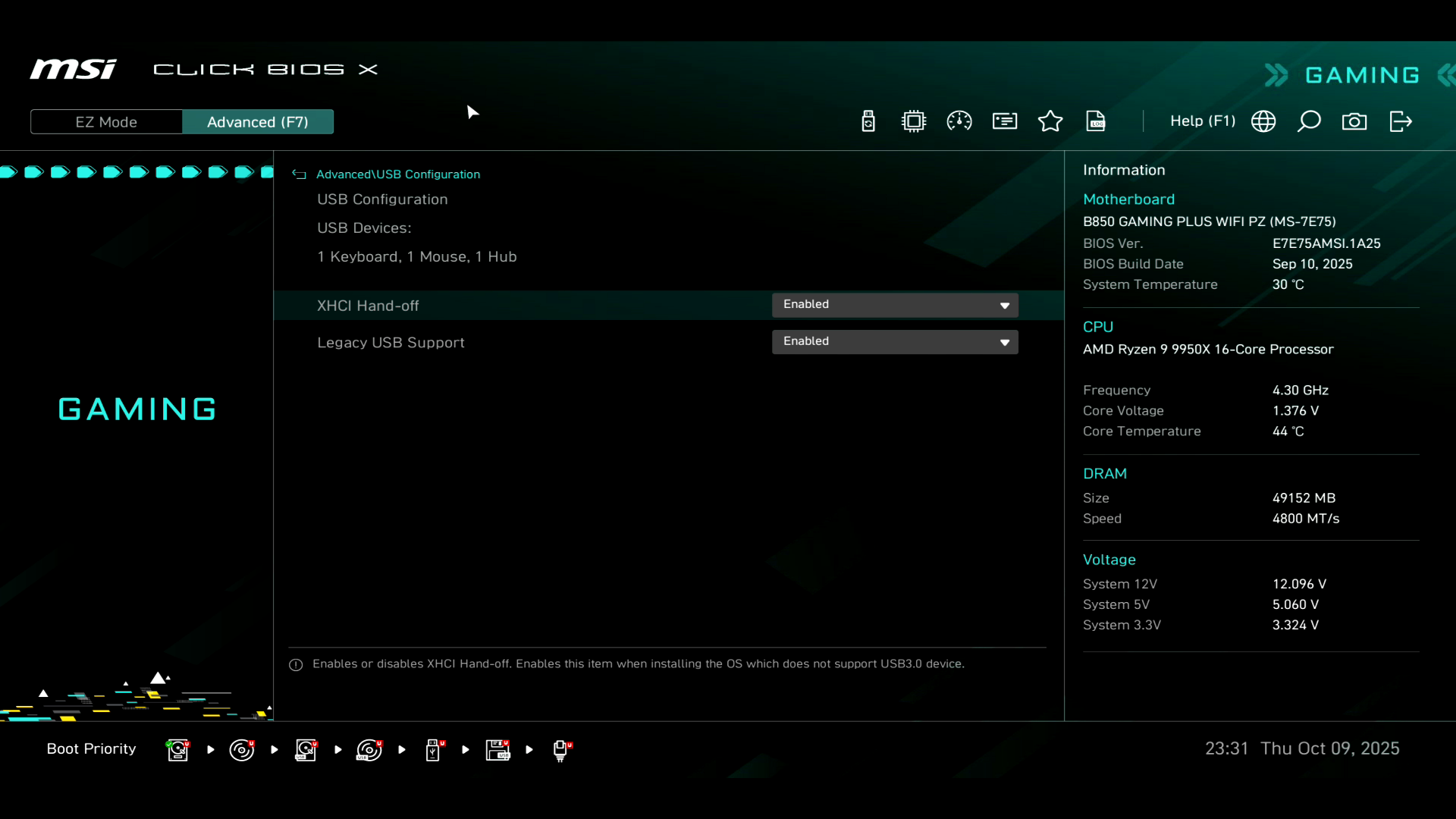This screenshot has width=1456, height=819.
Task: Open the LOG file icon
Action: click(x=1096, y=121)
